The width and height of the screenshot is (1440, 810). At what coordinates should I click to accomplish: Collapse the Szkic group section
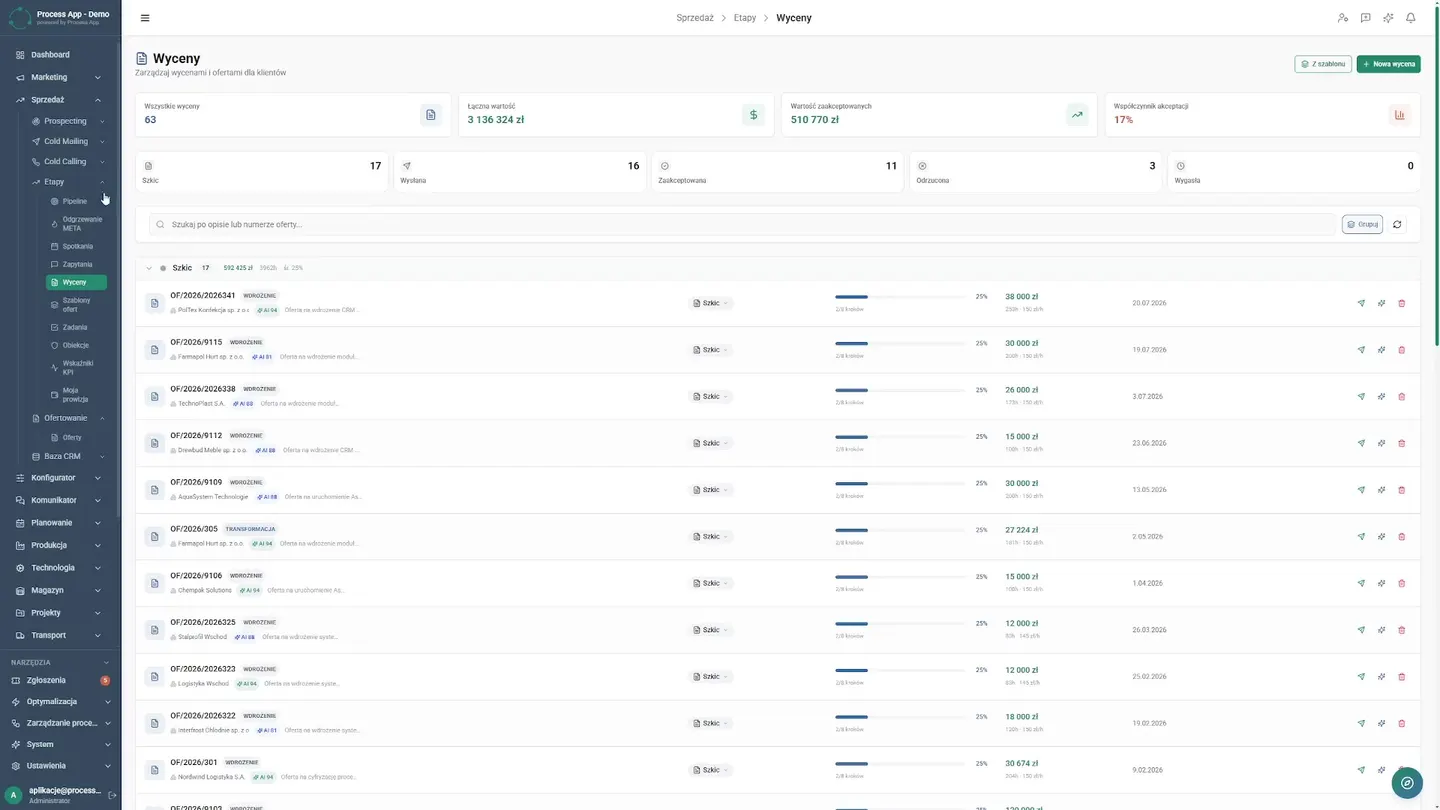pyautogui.click(x=149, y=268)
